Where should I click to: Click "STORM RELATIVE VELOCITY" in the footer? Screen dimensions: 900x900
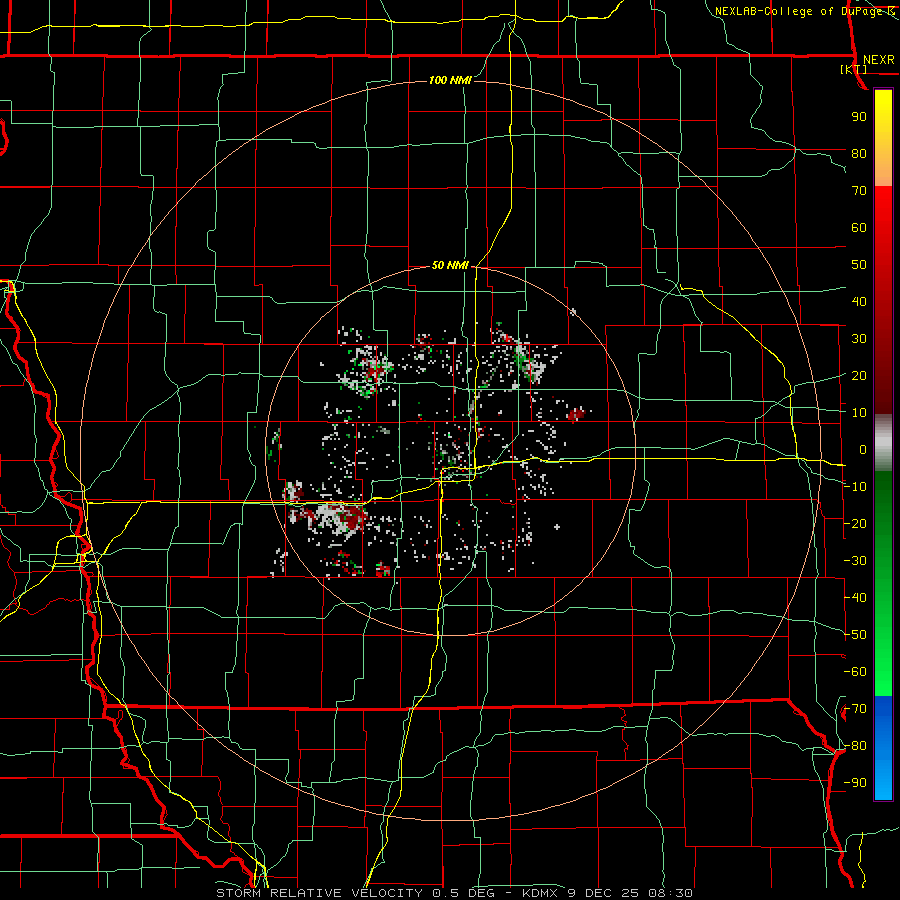(319, 893)
